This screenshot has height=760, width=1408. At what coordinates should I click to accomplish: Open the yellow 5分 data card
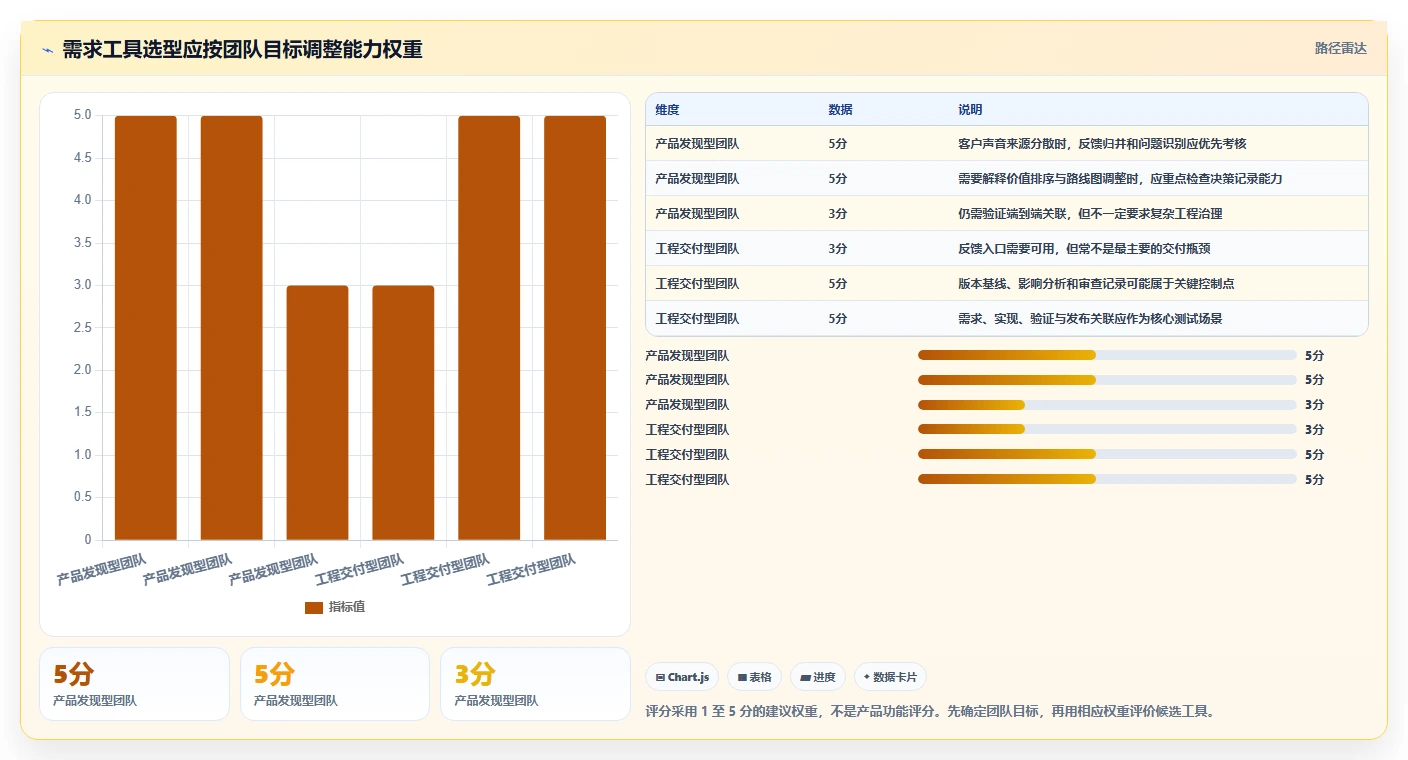[335, 684]
